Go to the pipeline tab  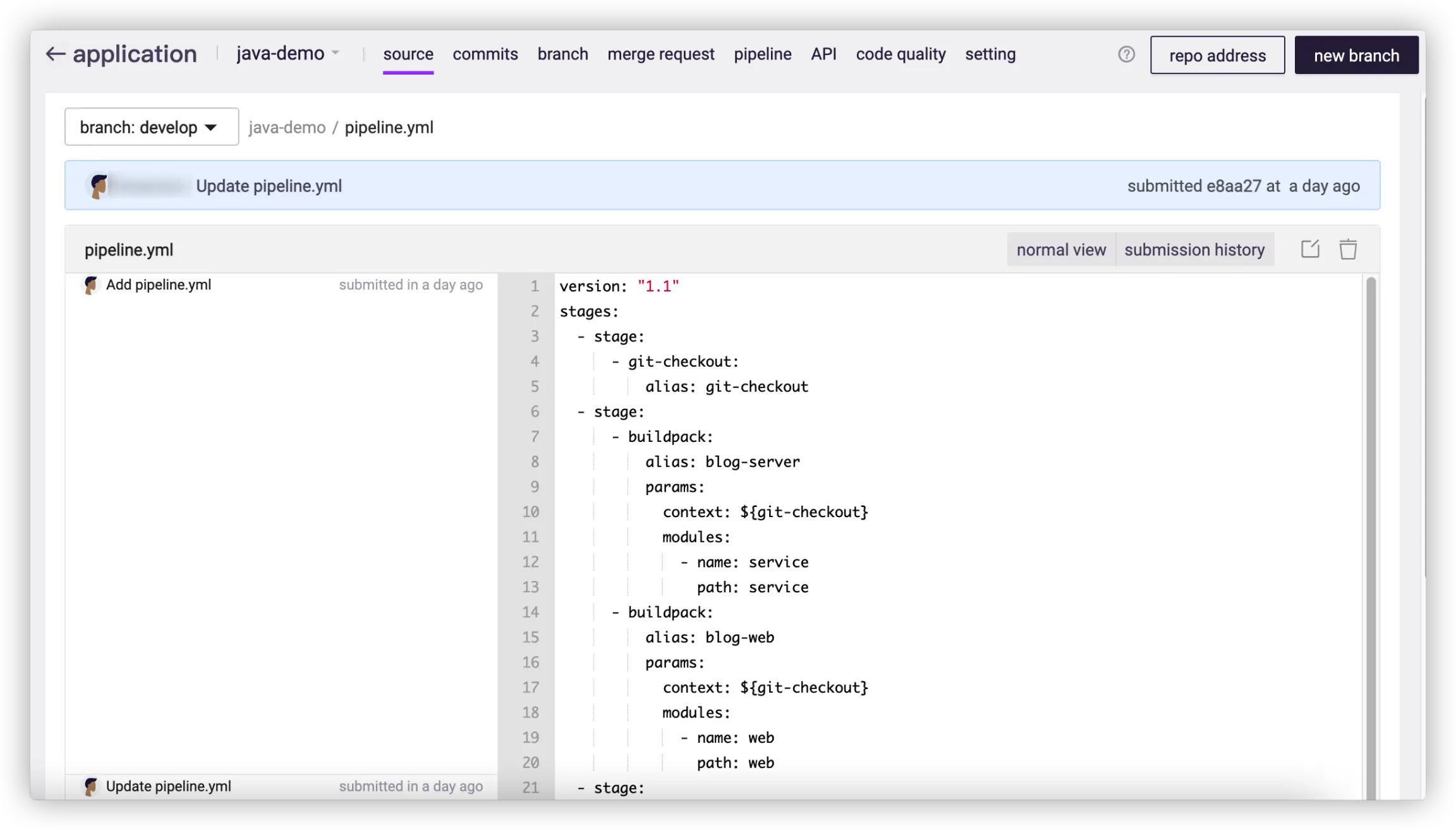coord(762,54)
